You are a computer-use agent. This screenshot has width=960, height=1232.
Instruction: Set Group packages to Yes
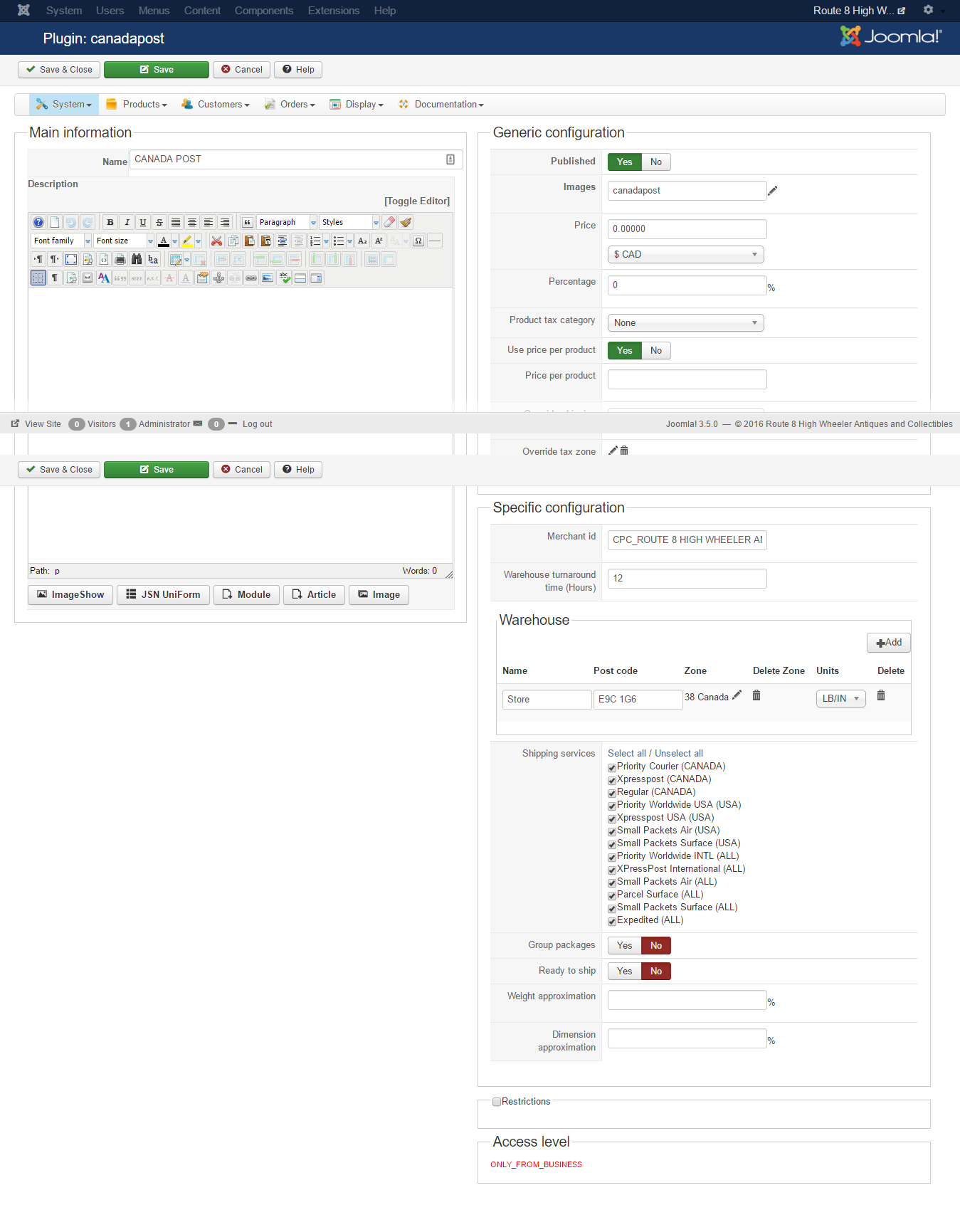pos(625,946)
